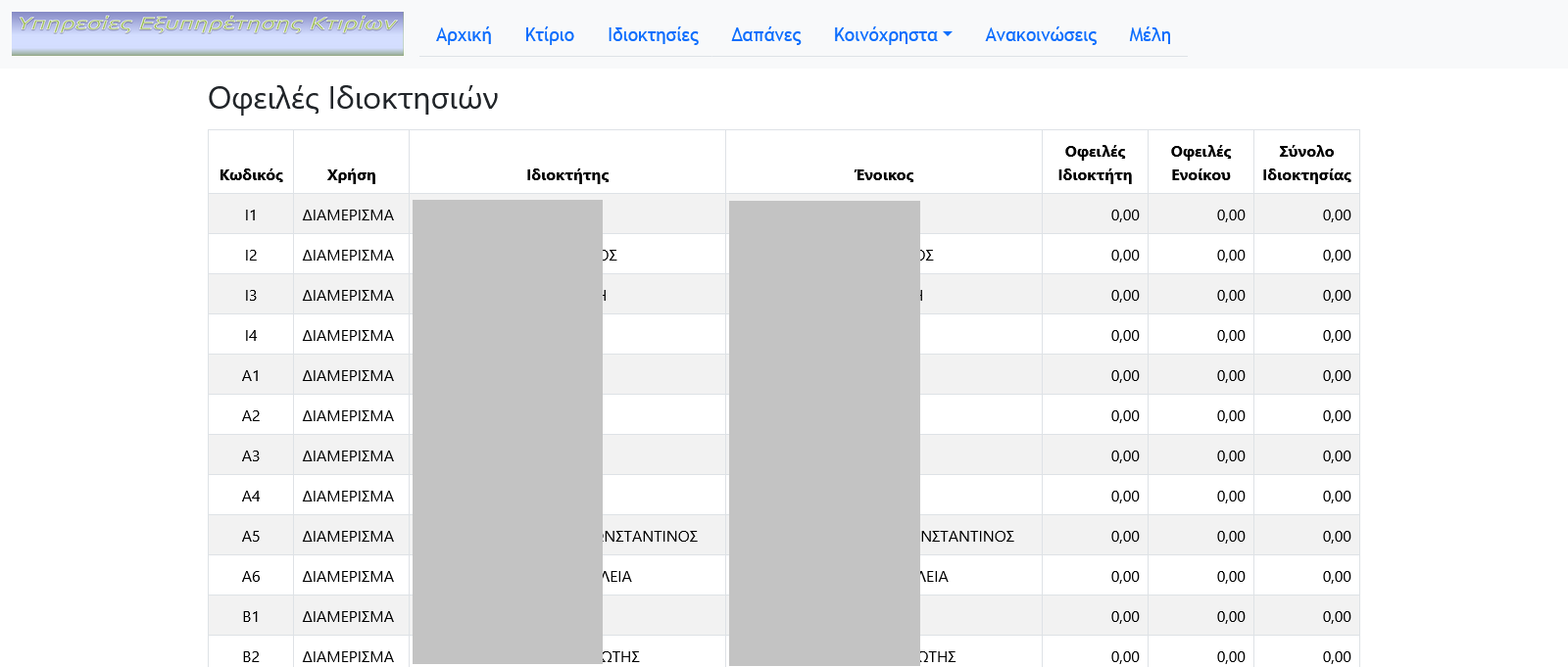Select the Ιδιοκτήτης column header

[567, 175]
